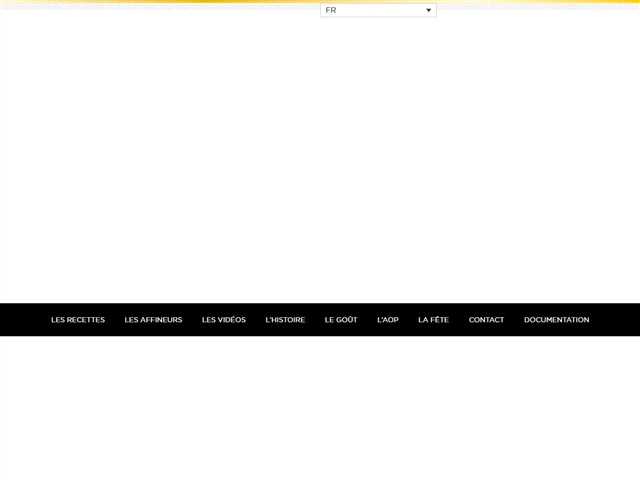Open the FR language dropdown

coord(378,10)
